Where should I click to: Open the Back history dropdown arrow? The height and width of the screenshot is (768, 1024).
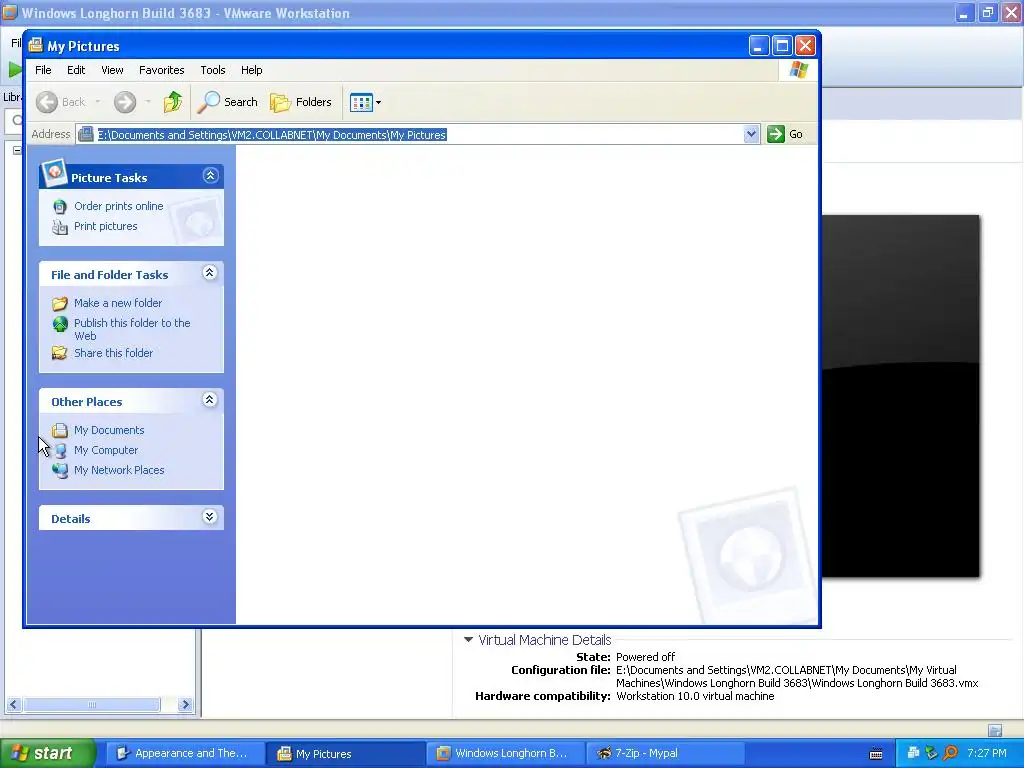[98, 102]
